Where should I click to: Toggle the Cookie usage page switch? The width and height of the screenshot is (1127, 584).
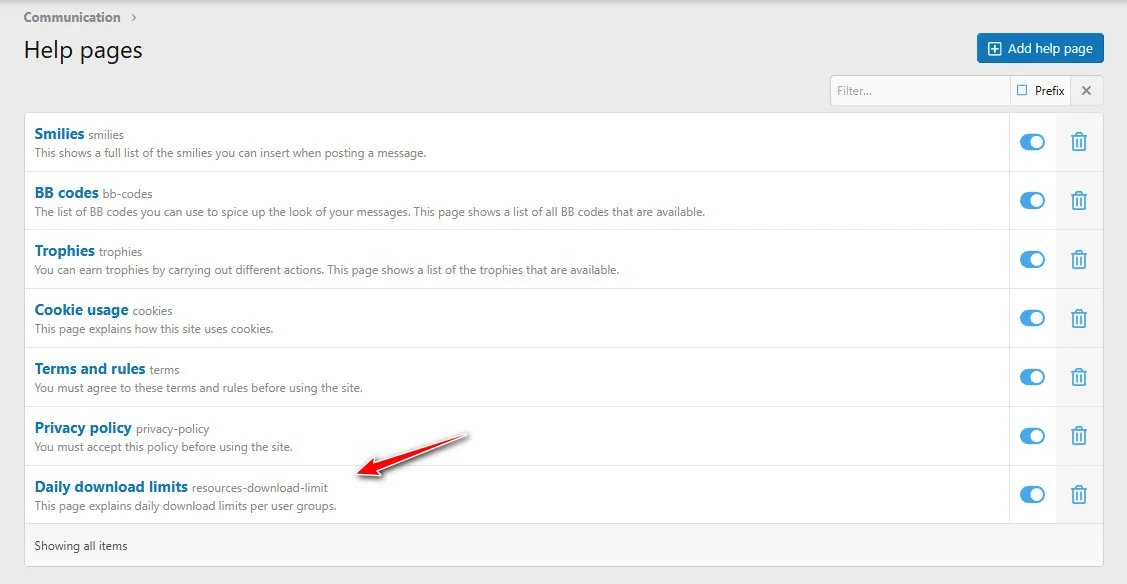(x=1032, y=318)
